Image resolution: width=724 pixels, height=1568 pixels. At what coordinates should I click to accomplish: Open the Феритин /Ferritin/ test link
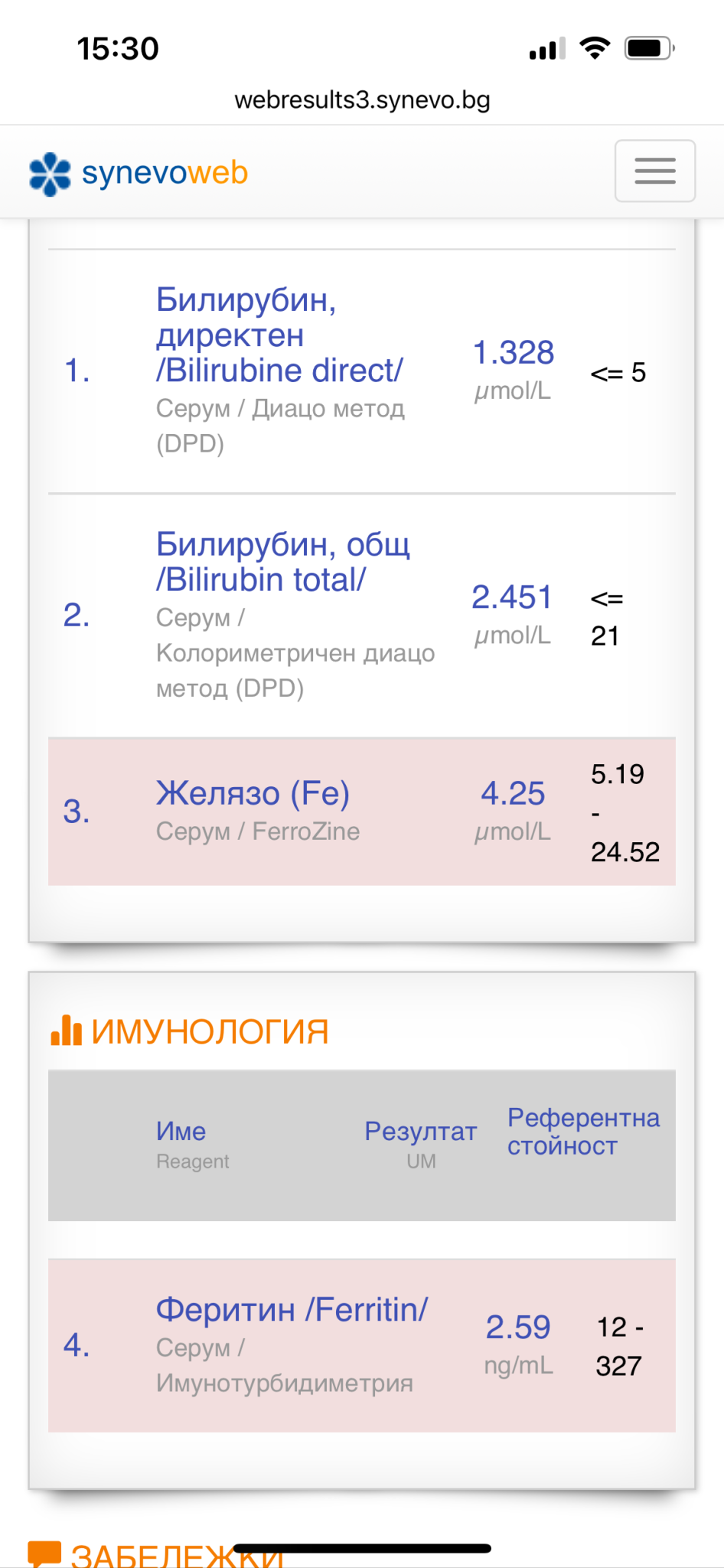pyautogui.click(x=292, y=1310)
